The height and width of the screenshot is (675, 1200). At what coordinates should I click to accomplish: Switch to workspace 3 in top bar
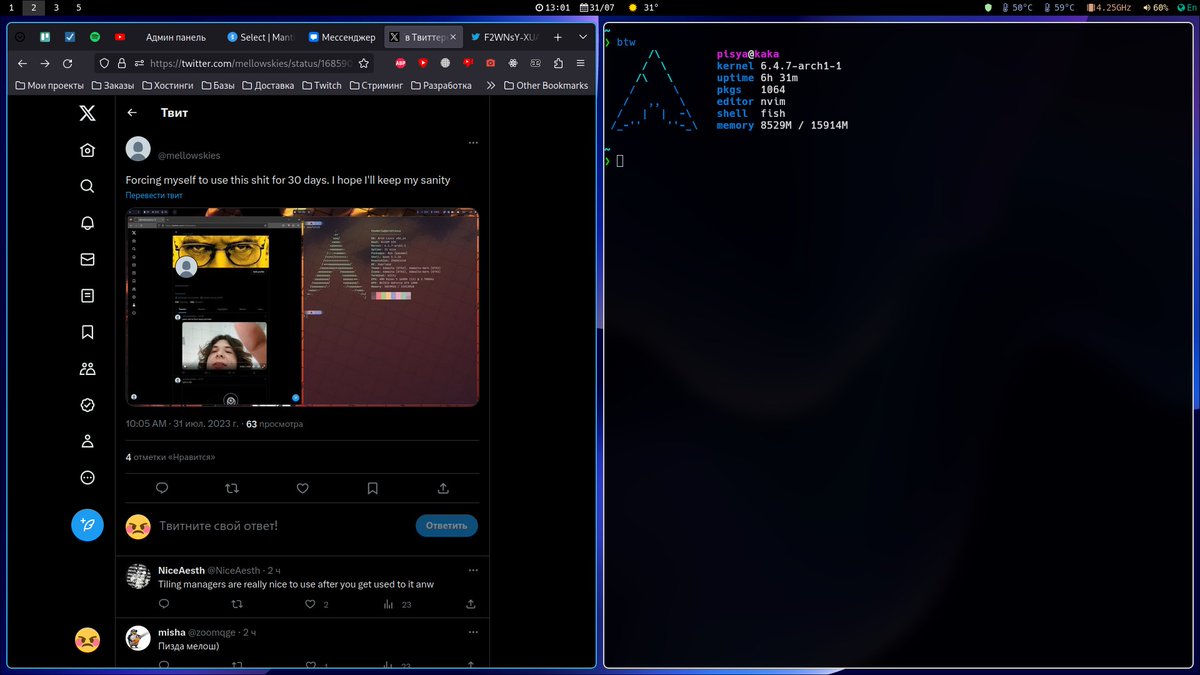pyautogui.click(x=55, y=7)
